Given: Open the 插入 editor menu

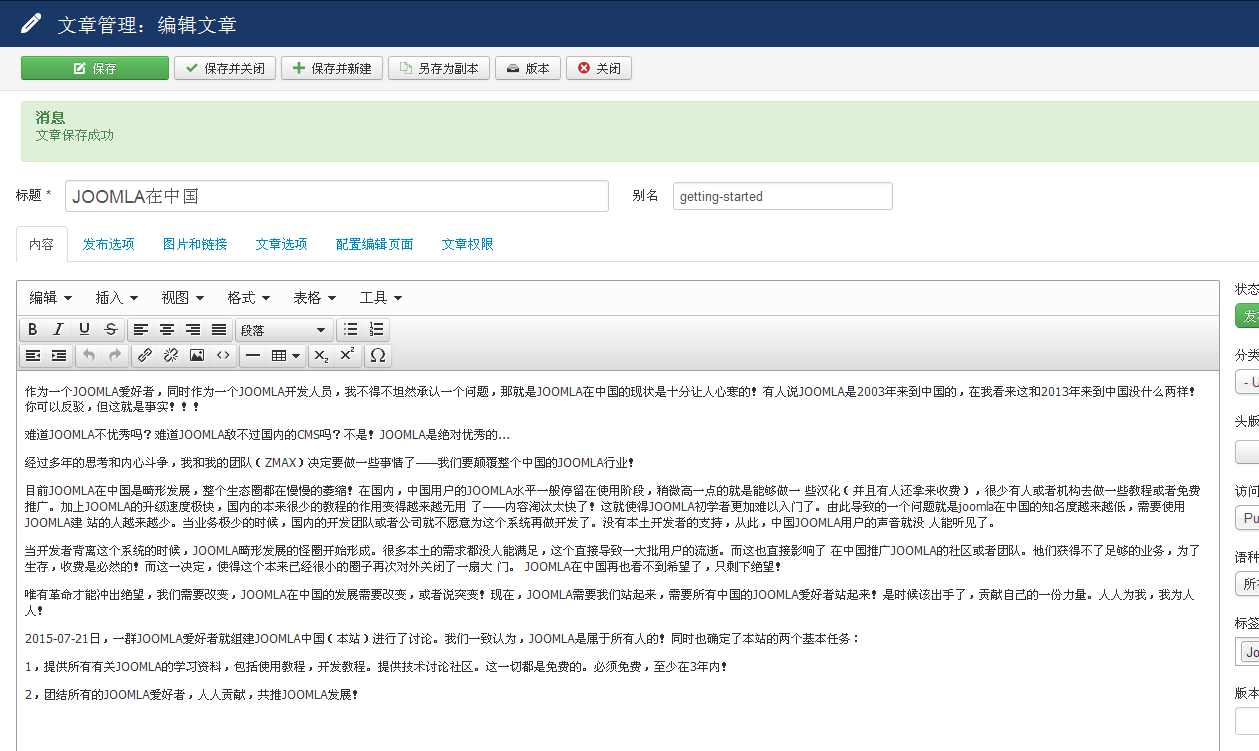Looking at the screenshot, I should click(117, 298).
